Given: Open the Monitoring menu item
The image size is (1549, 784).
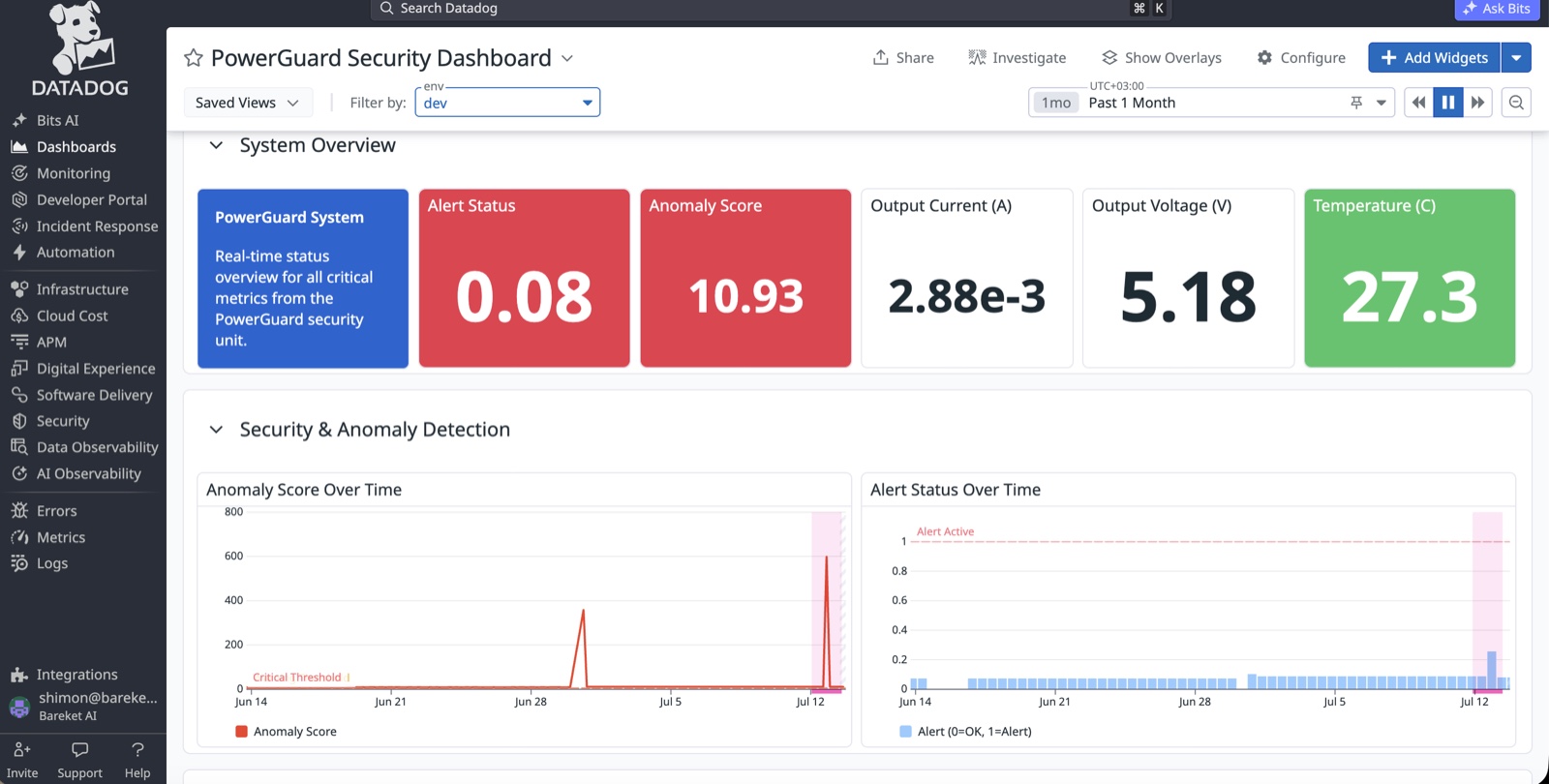Looking at the screenshot, I should [73, 173].
